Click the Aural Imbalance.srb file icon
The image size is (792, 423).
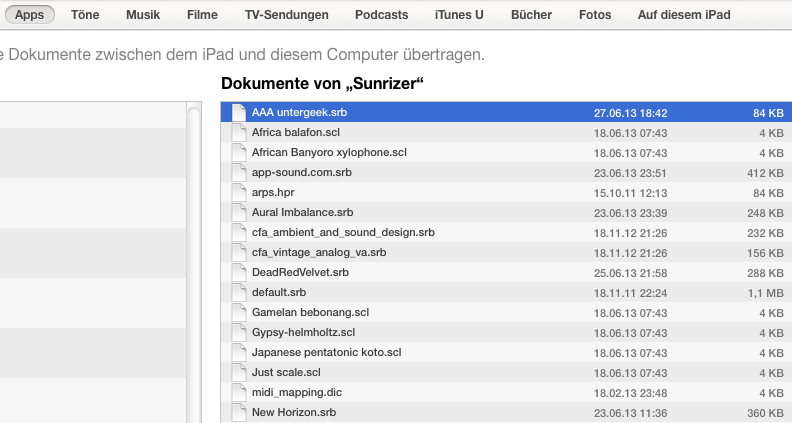click(238, 212)
